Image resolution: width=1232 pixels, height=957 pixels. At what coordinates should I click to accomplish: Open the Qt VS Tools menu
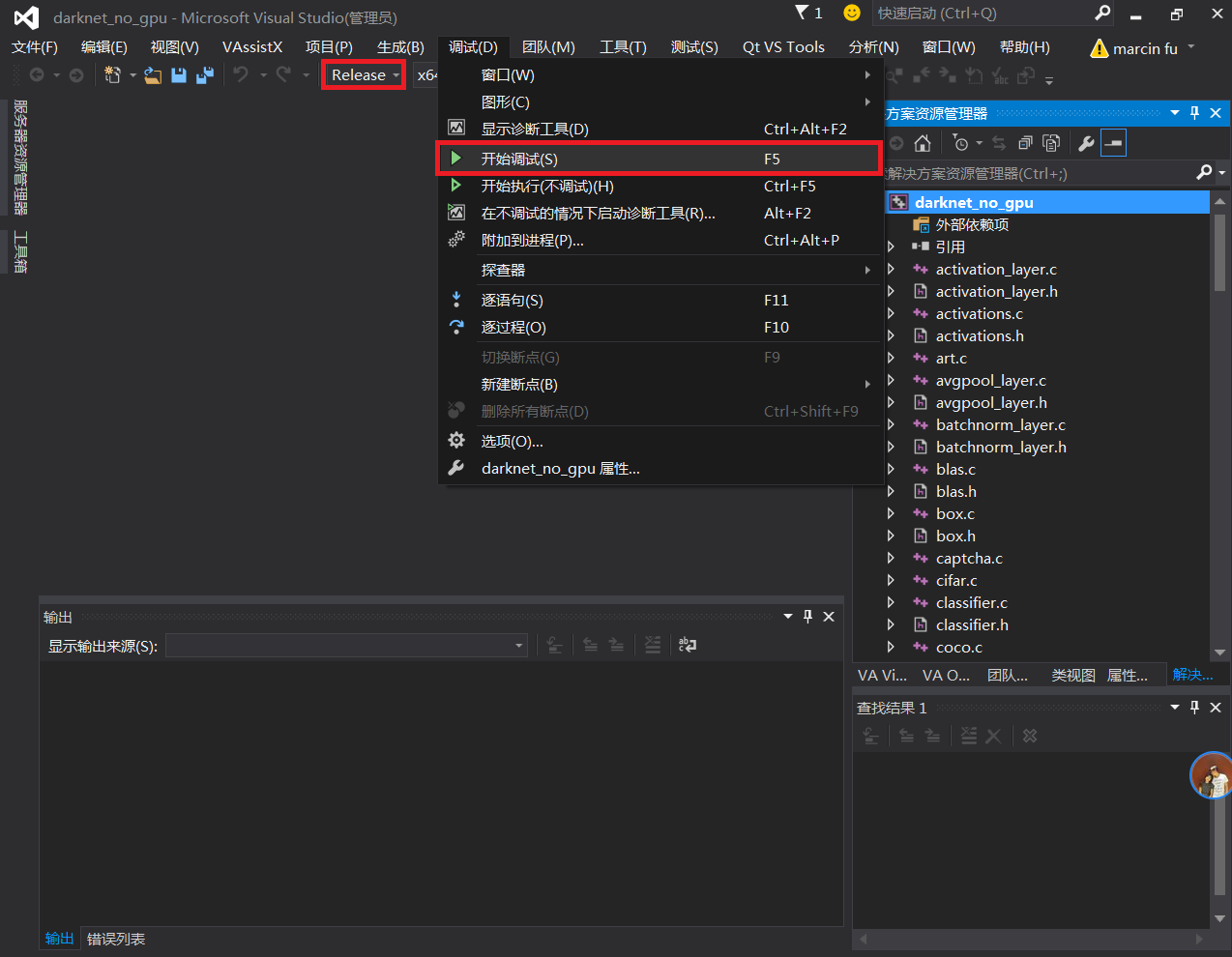click(783, 47)
